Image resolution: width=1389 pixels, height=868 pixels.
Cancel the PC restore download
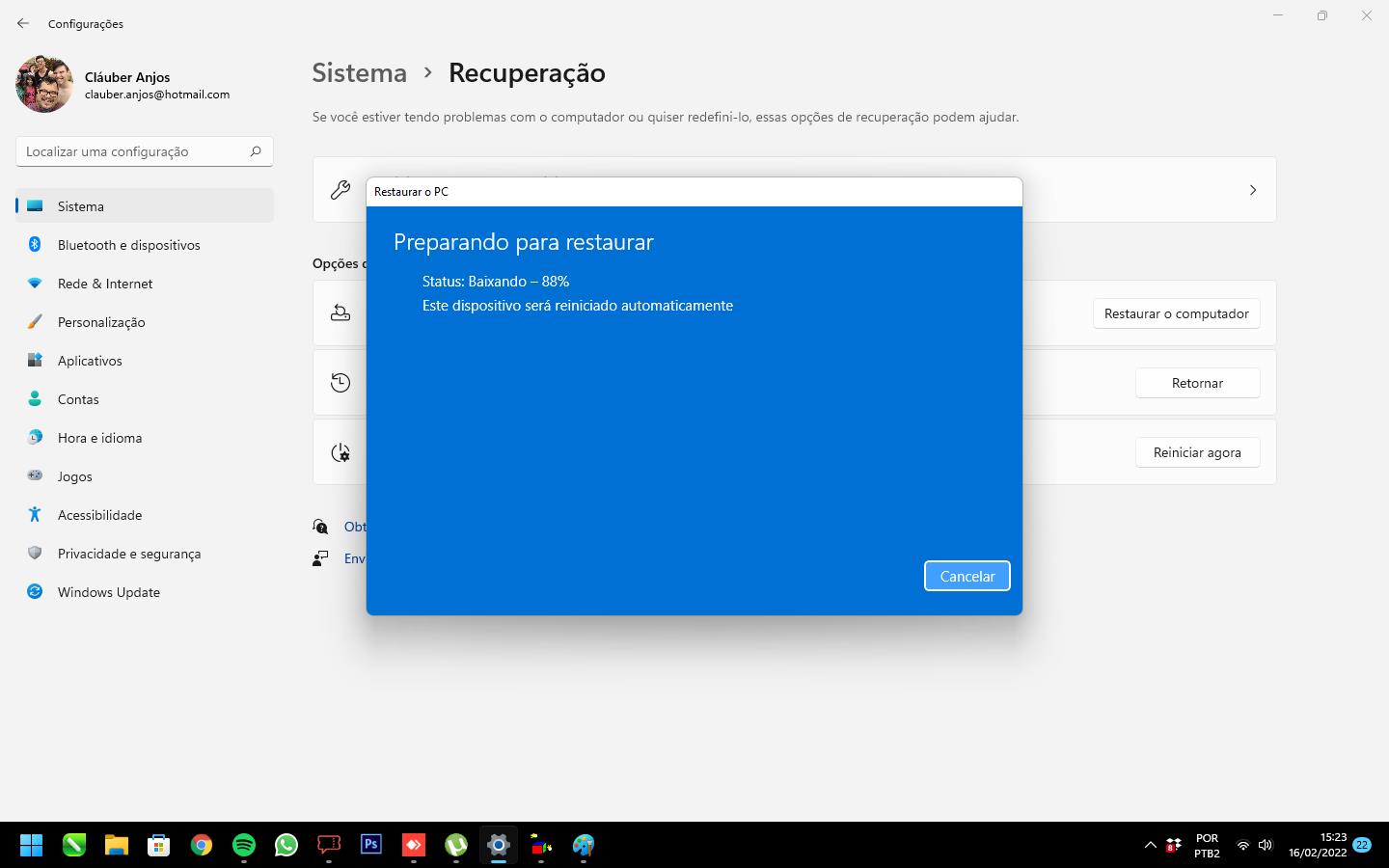pyautogui.click(x=967, y=576)
